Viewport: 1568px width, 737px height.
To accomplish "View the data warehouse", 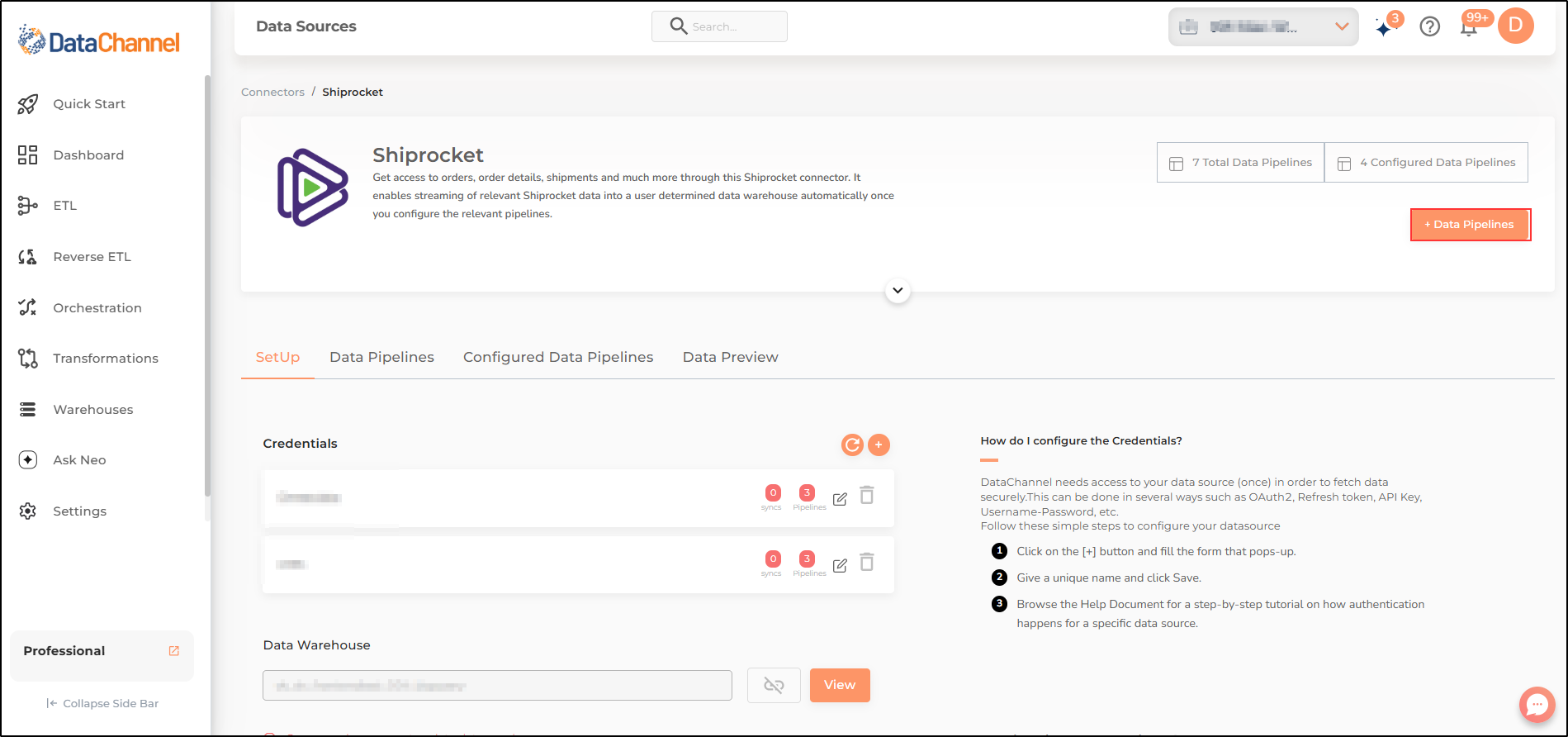I will (840, 686).
